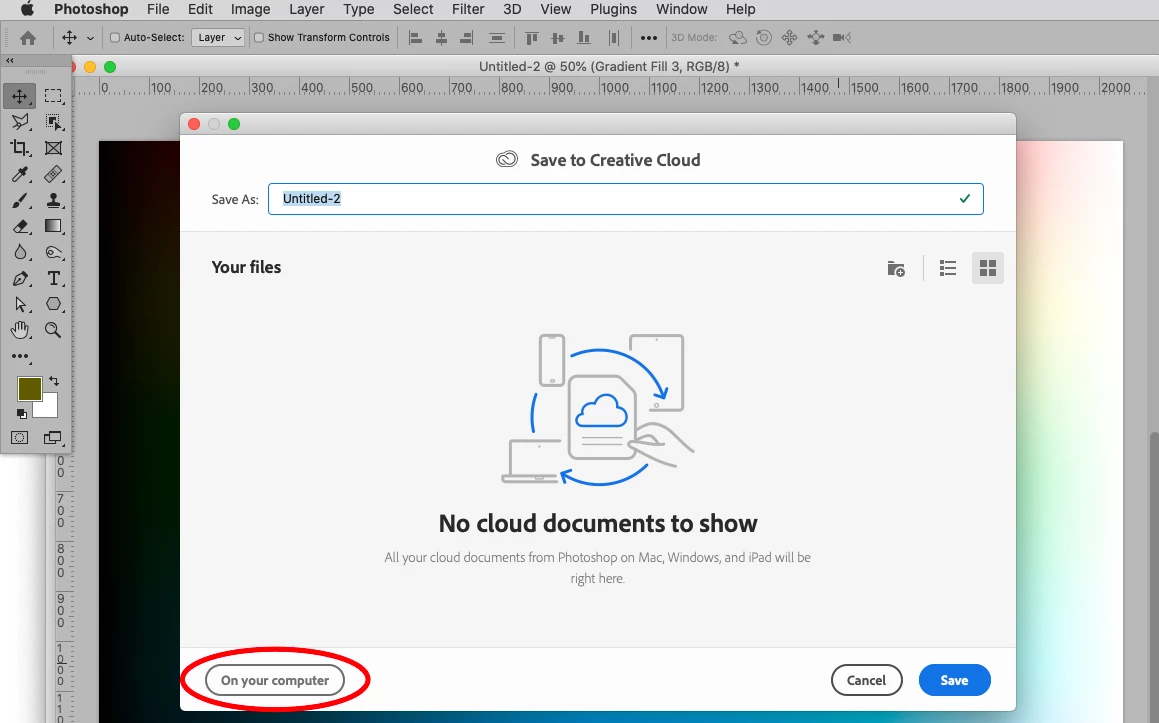Open Edit Toolbar three-dots in toolbox

(20, 356)
